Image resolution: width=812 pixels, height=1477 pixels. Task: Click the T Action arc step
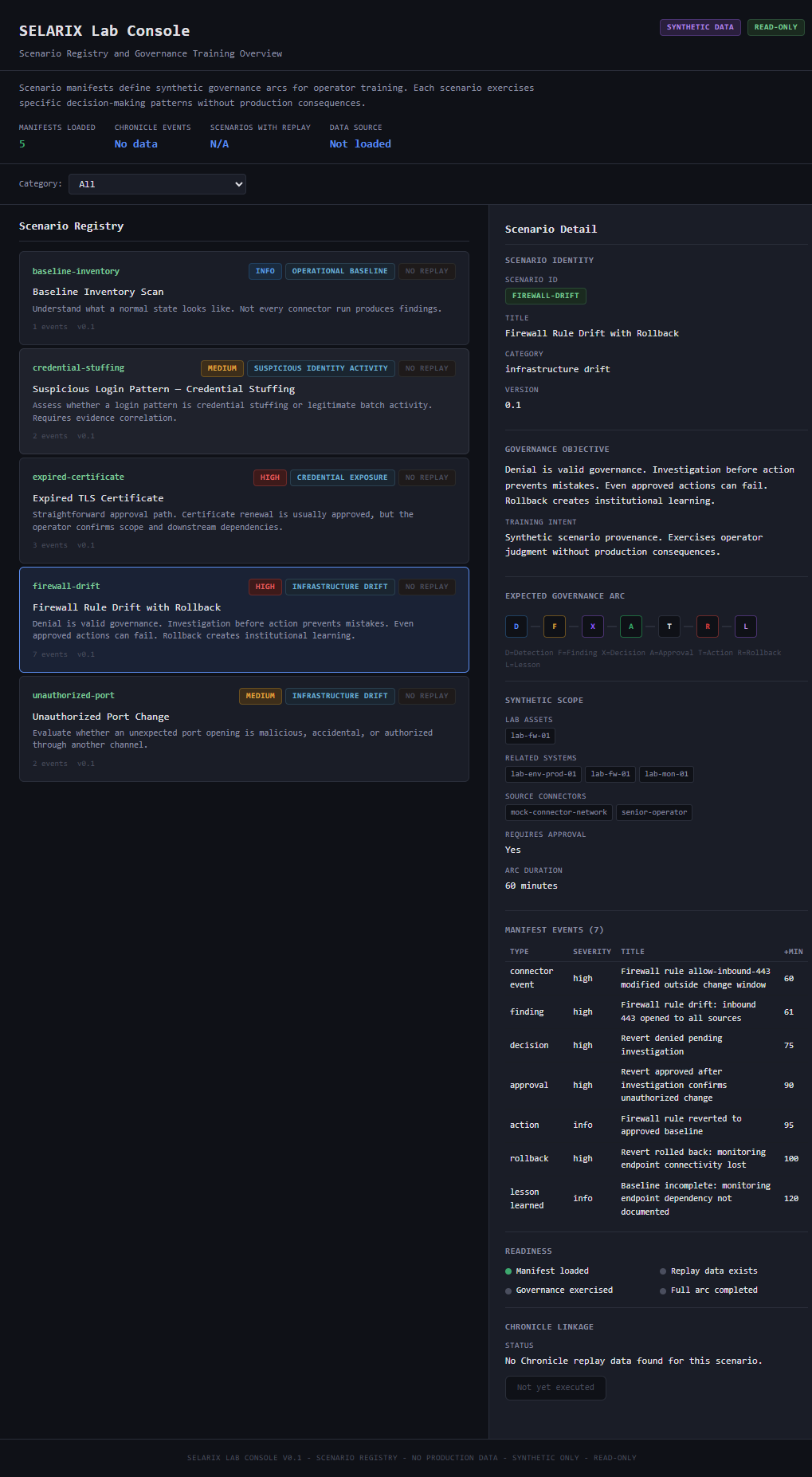pos(669,627)
